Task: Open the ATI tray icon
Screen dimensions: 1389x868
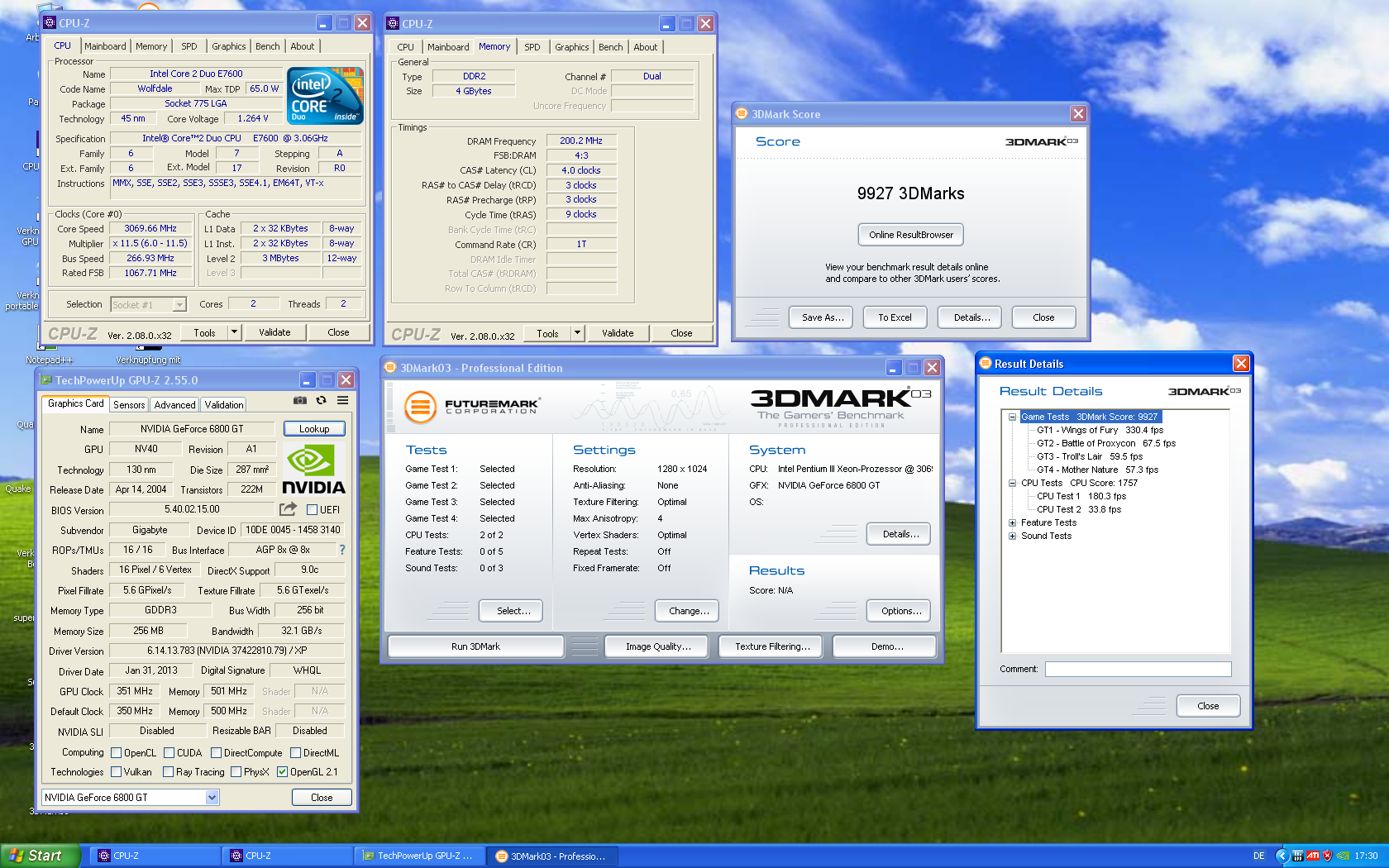Action: (x=1313, y=856)
